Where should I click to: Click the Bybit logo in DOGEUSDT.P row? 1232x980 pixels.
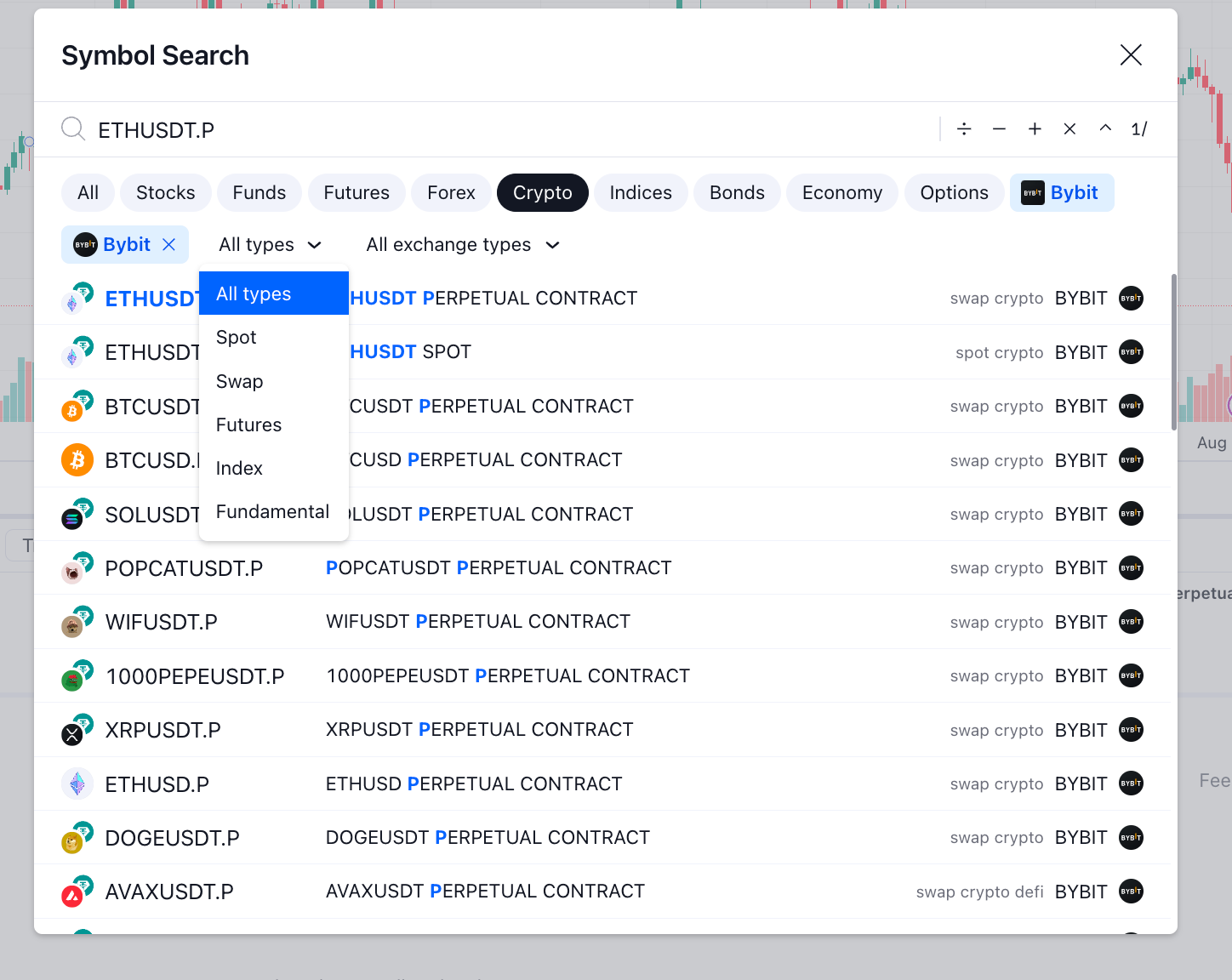pos(1131,838)
